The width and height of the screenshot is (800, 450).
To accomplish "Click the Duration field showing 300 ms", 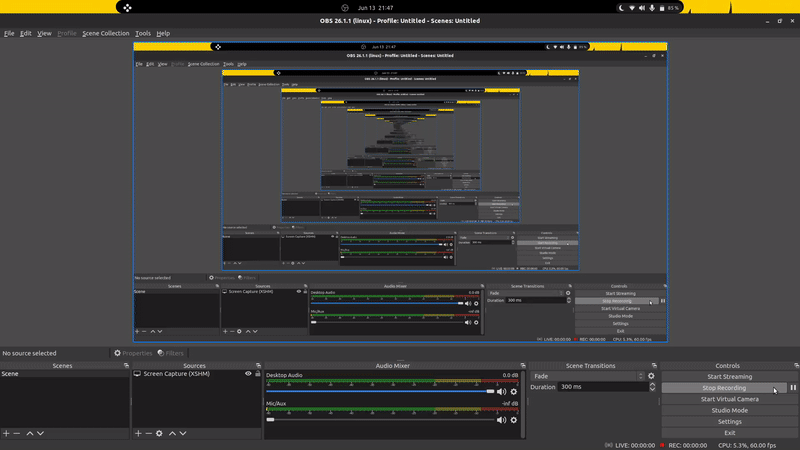I will click(603, 387).
